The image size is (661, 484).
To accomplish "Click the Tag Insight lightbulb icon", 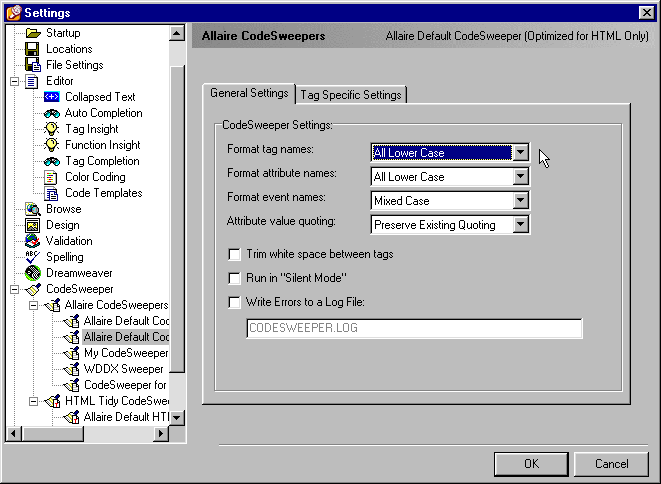I will click(52, 129).
